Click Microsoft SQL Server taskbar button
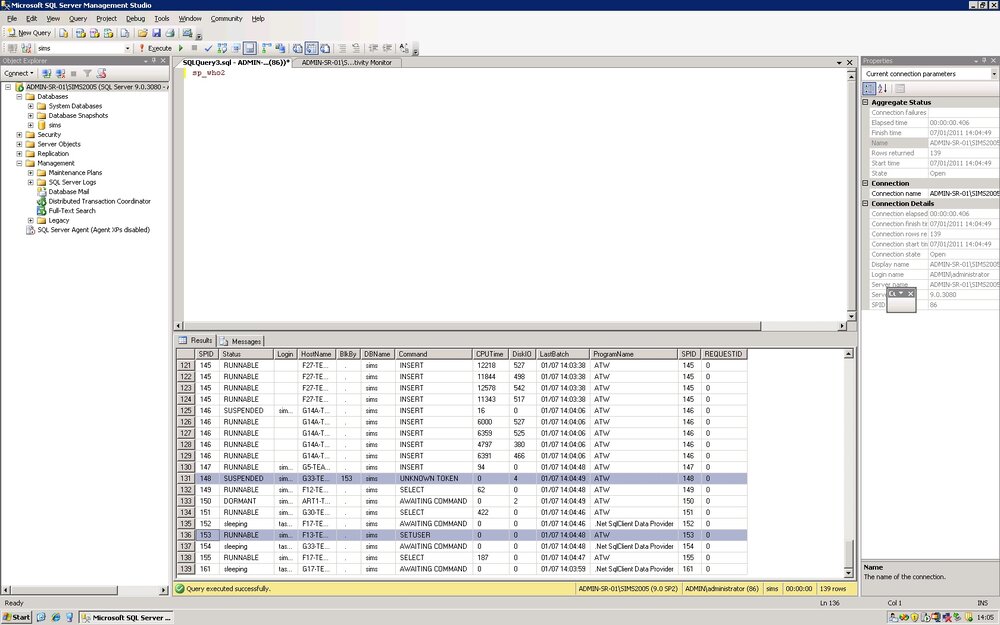 (126, 617)
